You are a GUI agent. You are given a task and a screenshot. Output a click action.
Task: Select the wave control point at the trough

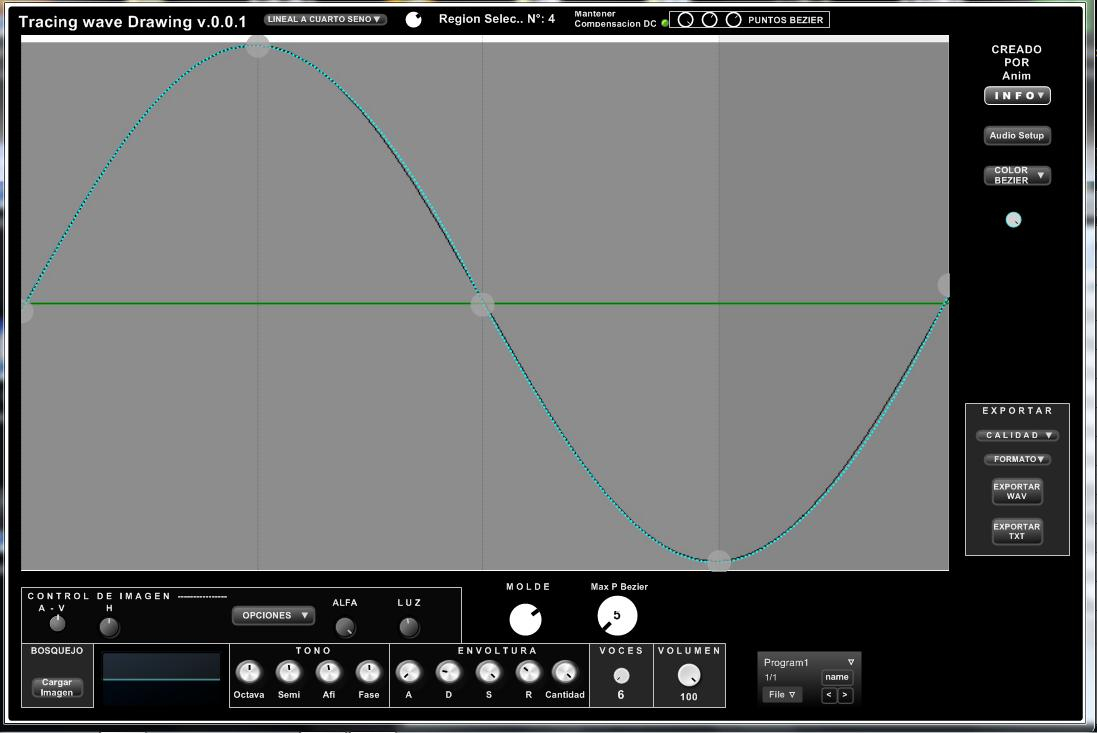click(719, 561)
